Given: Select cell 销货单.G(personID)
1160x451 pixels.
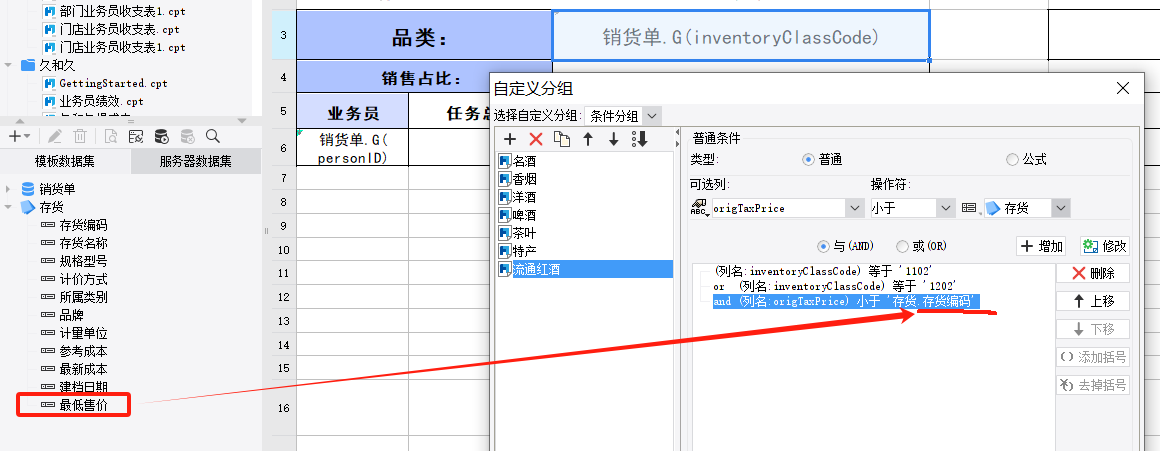Looking at the screenshot, I should click(352, 148).
